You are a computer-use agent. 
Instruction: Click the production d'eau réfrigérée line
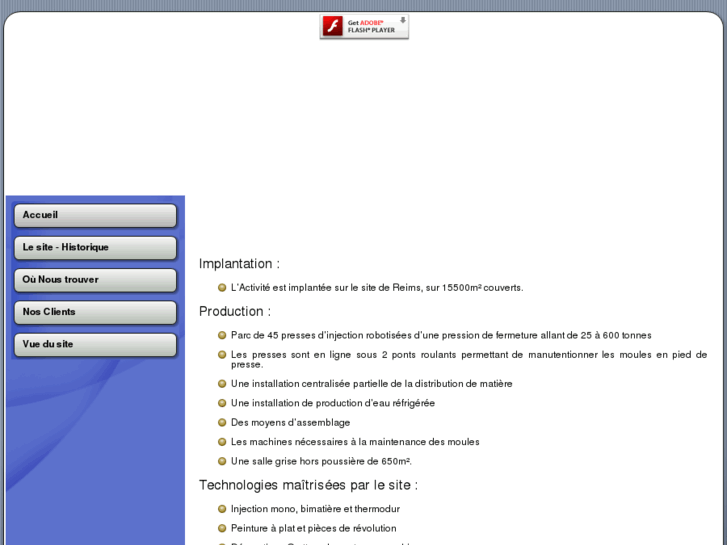coord(333,403)
